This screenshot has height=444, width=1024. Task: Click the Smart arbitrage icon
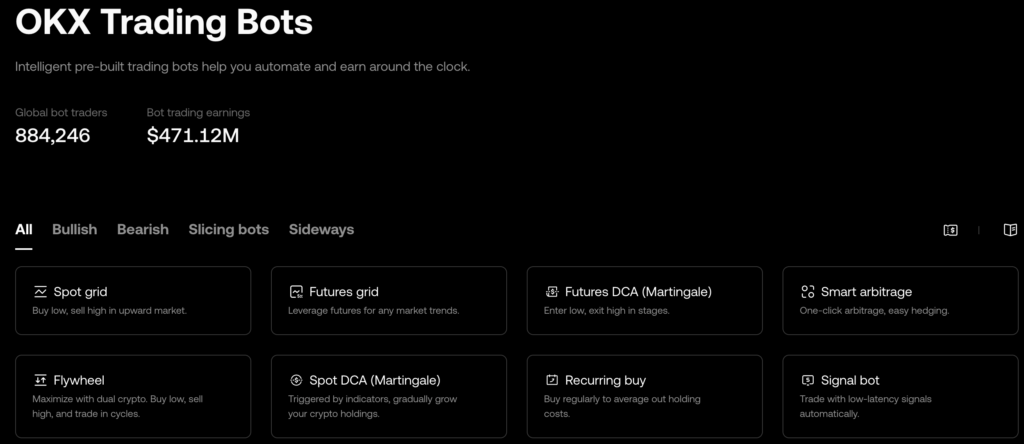coord(808,292)
